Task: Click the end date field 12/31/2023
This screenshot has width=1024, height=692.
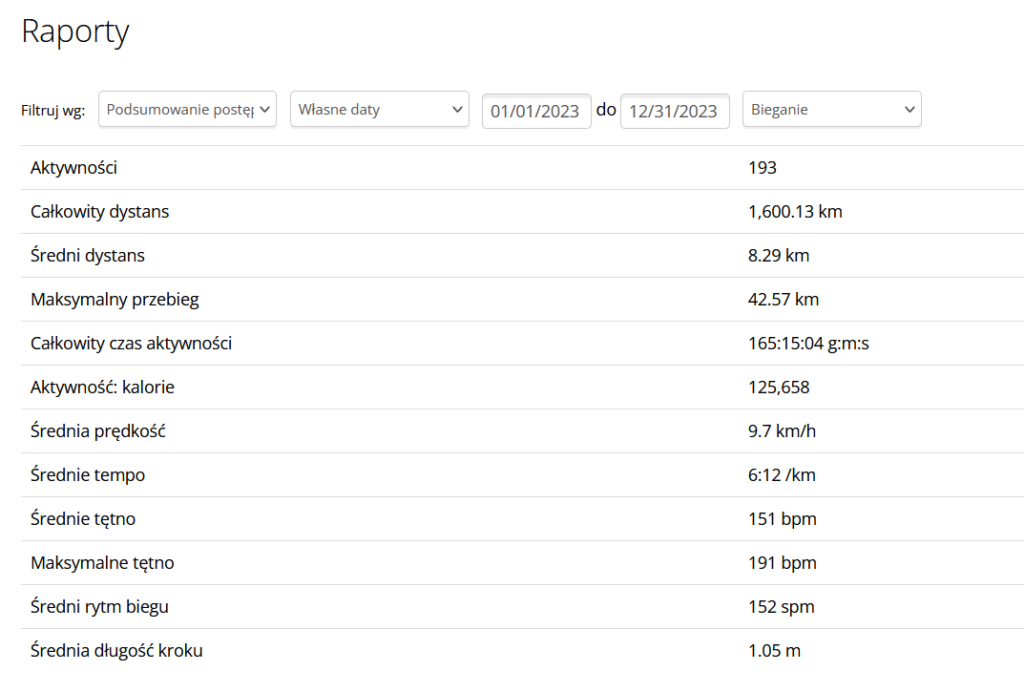Action: click(674, 111)
